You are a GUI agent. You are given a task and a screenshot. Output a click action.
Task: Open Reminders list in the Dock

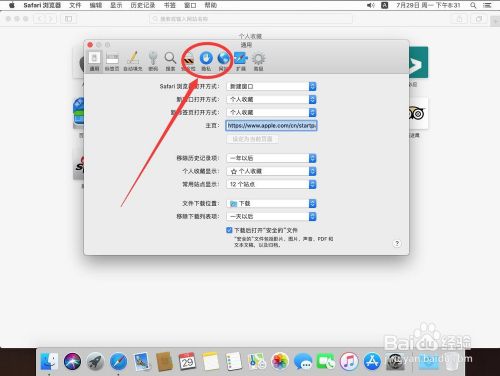click(x=234, y=361)
